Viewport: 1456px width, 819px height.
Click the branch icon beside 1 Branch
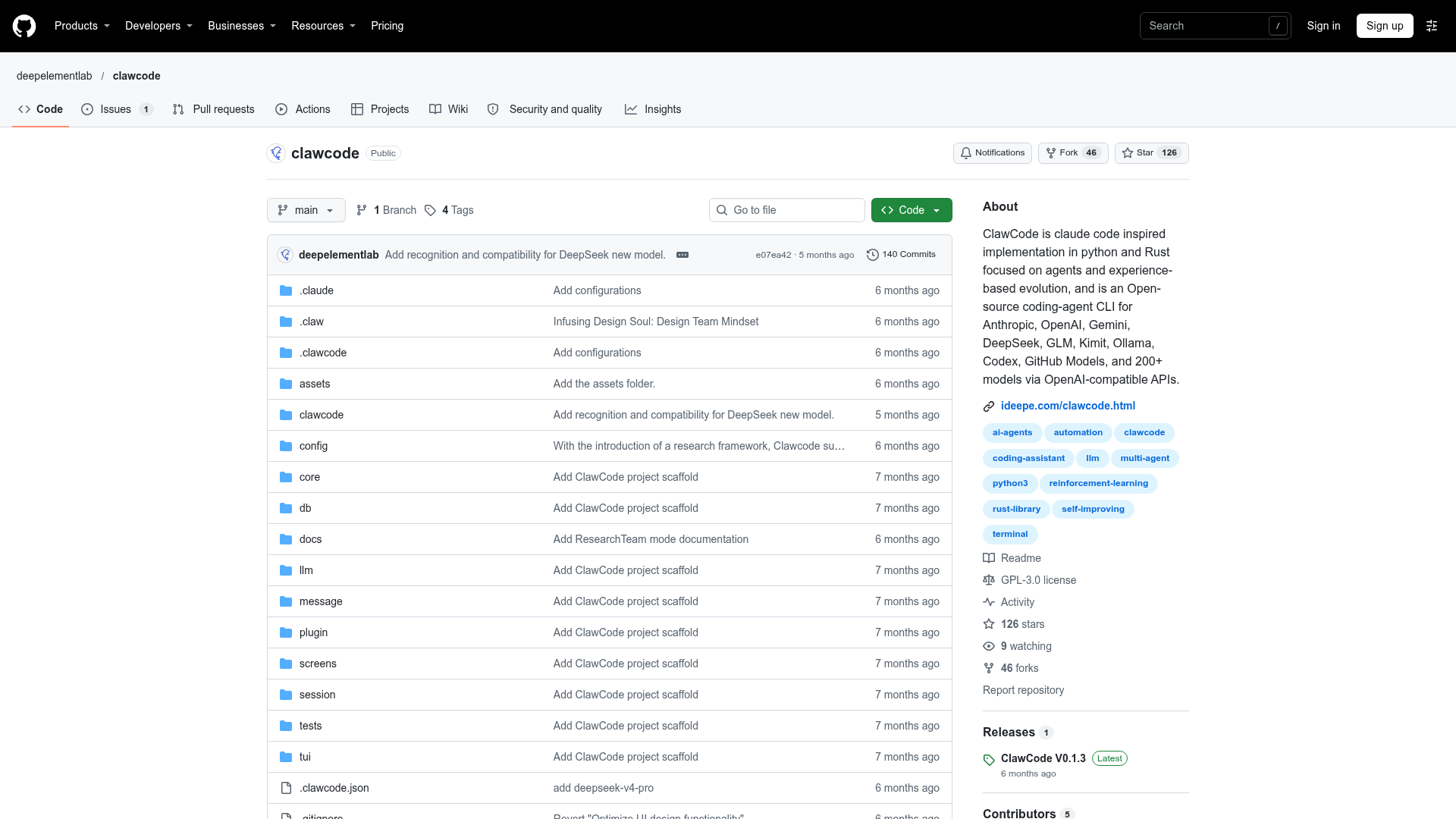[x=362, y=210]
